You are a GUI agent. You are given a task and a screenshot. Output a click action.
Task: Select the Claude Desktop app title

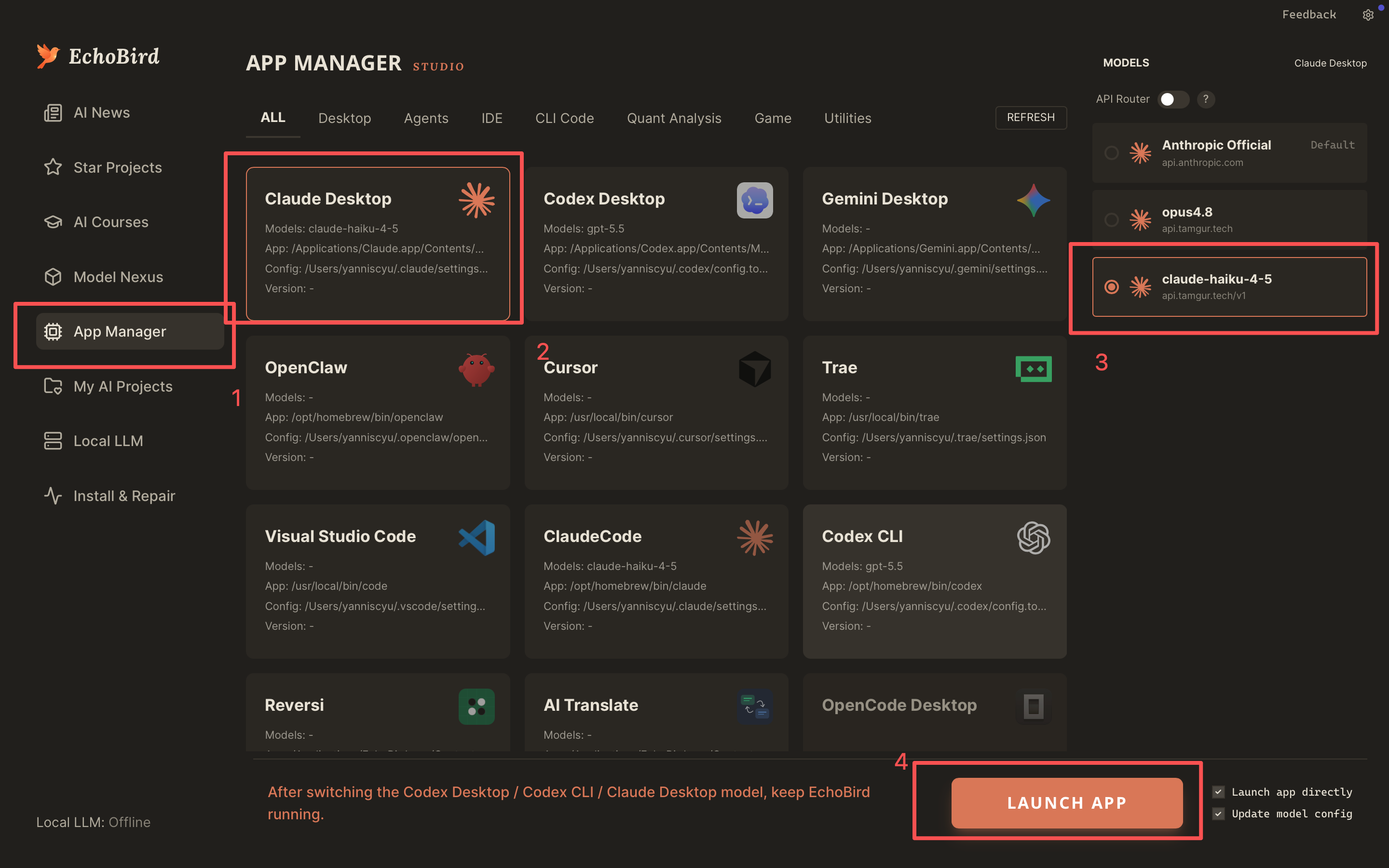click(x=328, y=199)
